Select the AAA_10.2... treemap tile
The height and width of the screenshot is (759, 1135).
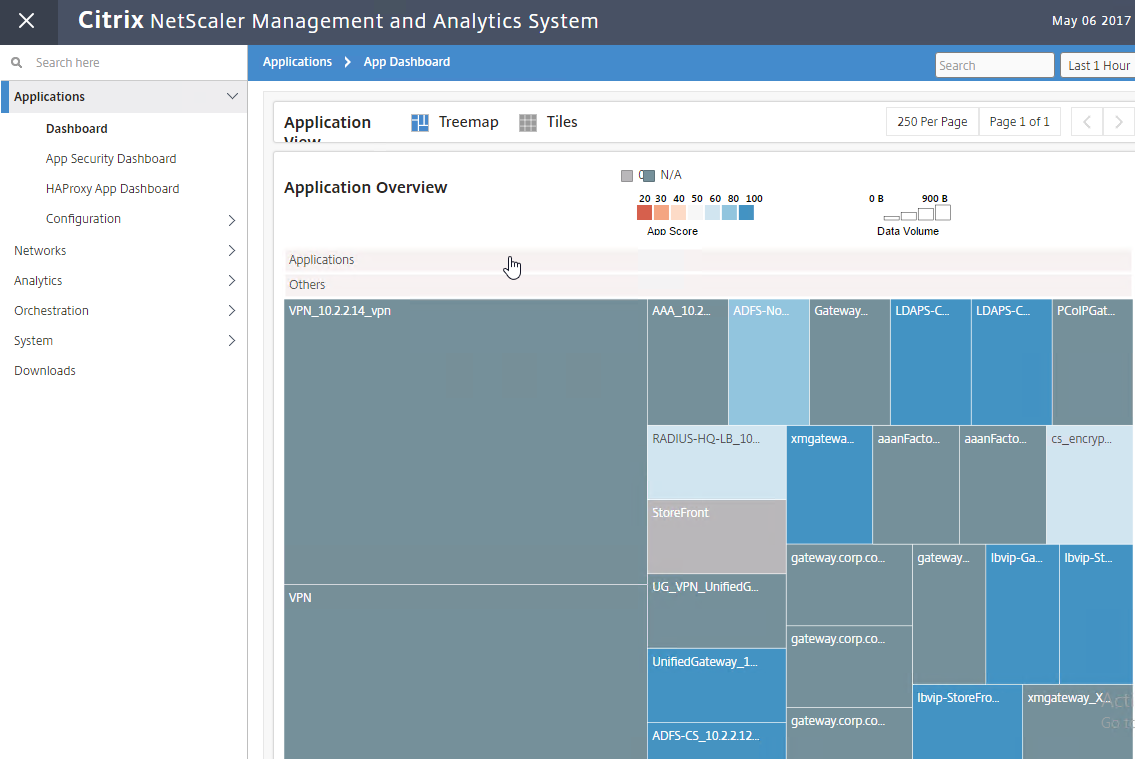click(688, 362)
